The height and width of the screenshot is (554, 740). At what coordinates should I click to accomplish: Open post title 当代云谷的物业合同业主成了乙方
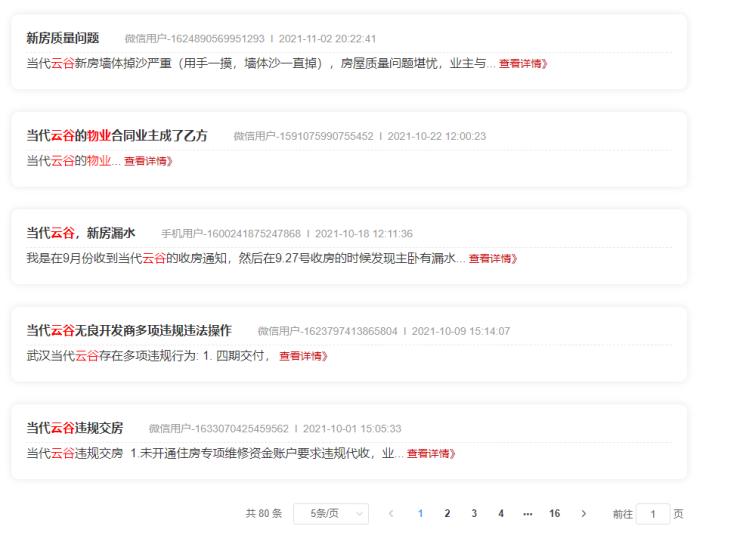pyautogui.click(x=117, y=136)
